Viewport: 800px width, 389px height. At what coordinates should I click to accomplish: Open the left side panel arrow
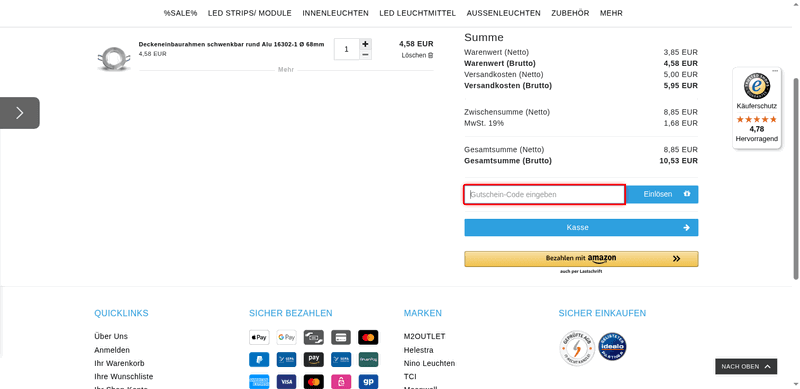(19, 113)
